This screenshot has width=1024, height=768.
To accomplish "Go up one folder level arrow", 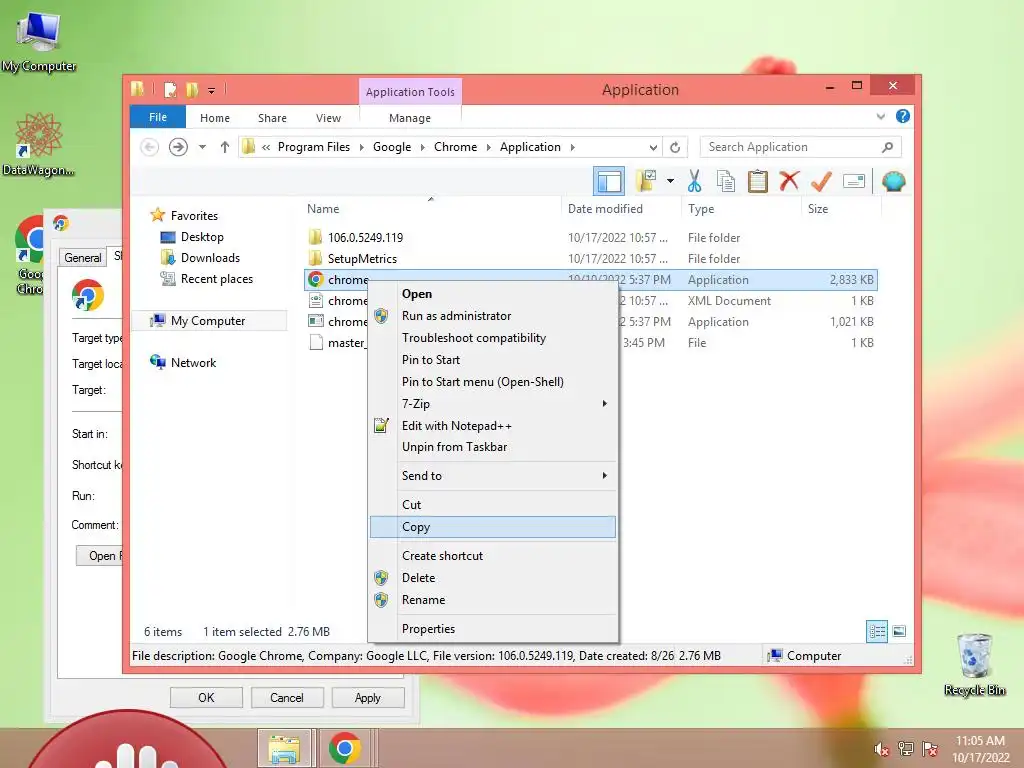I will point(225,147).
